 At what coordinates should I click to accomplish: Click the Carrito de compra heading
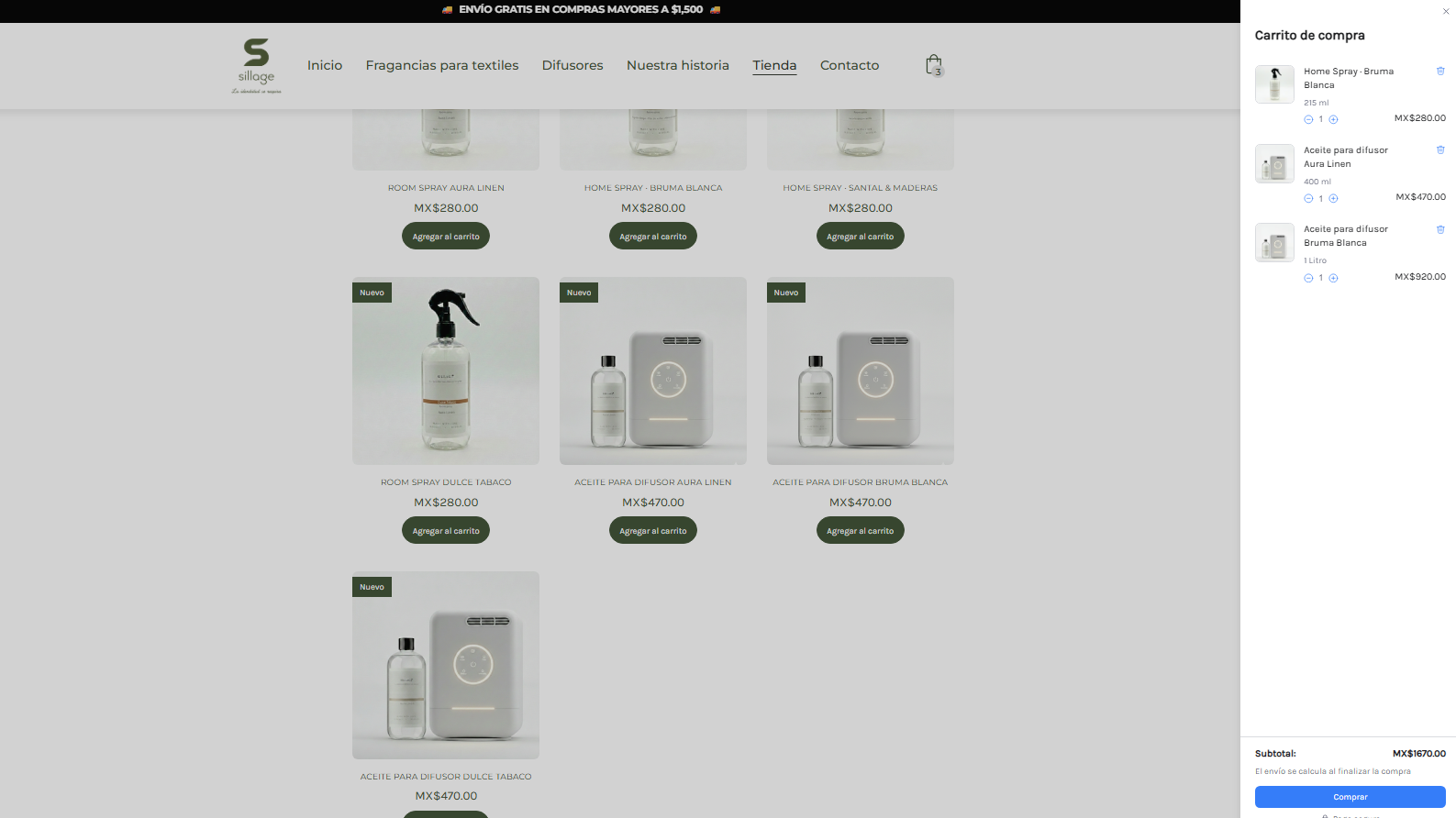tap(1309, 35)
